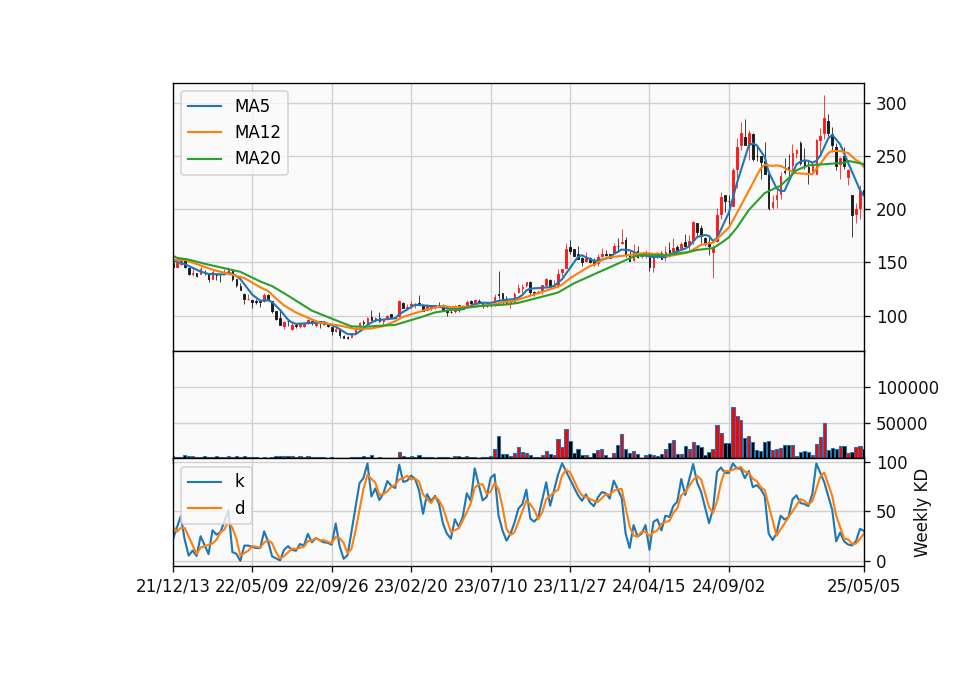Click the 23/11/27 date tick label
Image resolution: width=960 pixels, height=690 pixels.
tap(569, 586)
